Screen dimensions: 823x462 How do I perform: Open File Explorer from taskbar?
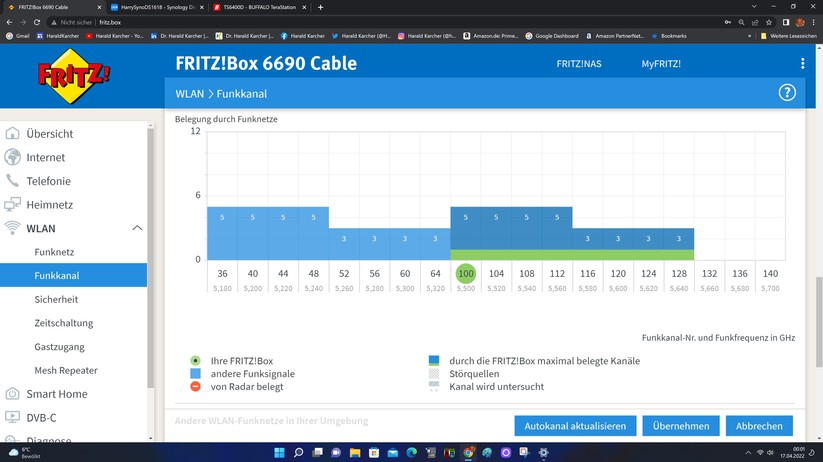click(355, 453)
